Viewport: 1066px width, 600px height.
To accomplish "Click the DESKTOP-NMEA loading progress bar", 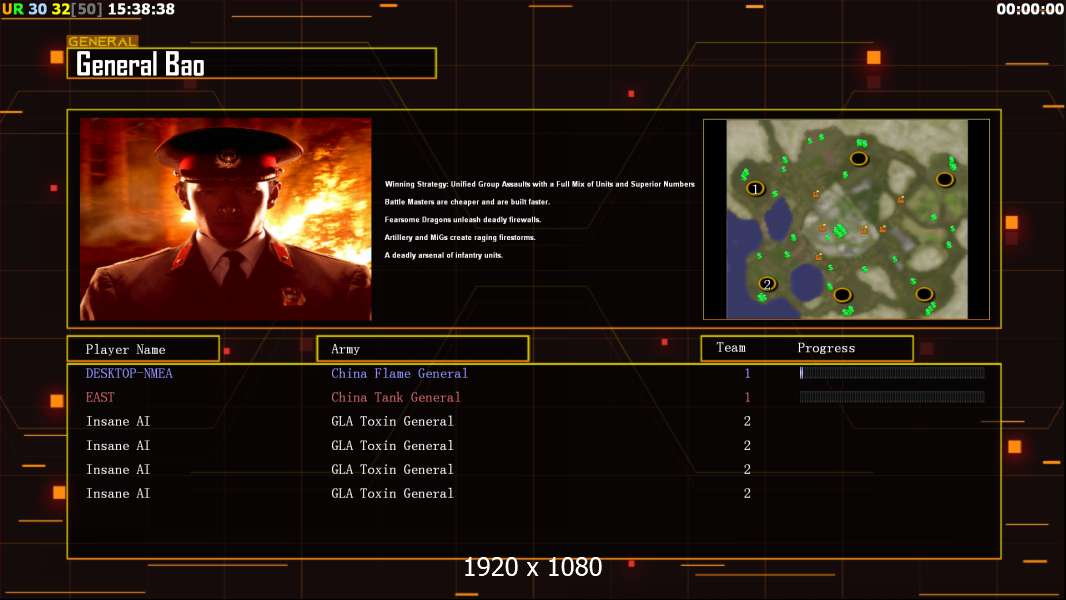I will coord(892,372).
